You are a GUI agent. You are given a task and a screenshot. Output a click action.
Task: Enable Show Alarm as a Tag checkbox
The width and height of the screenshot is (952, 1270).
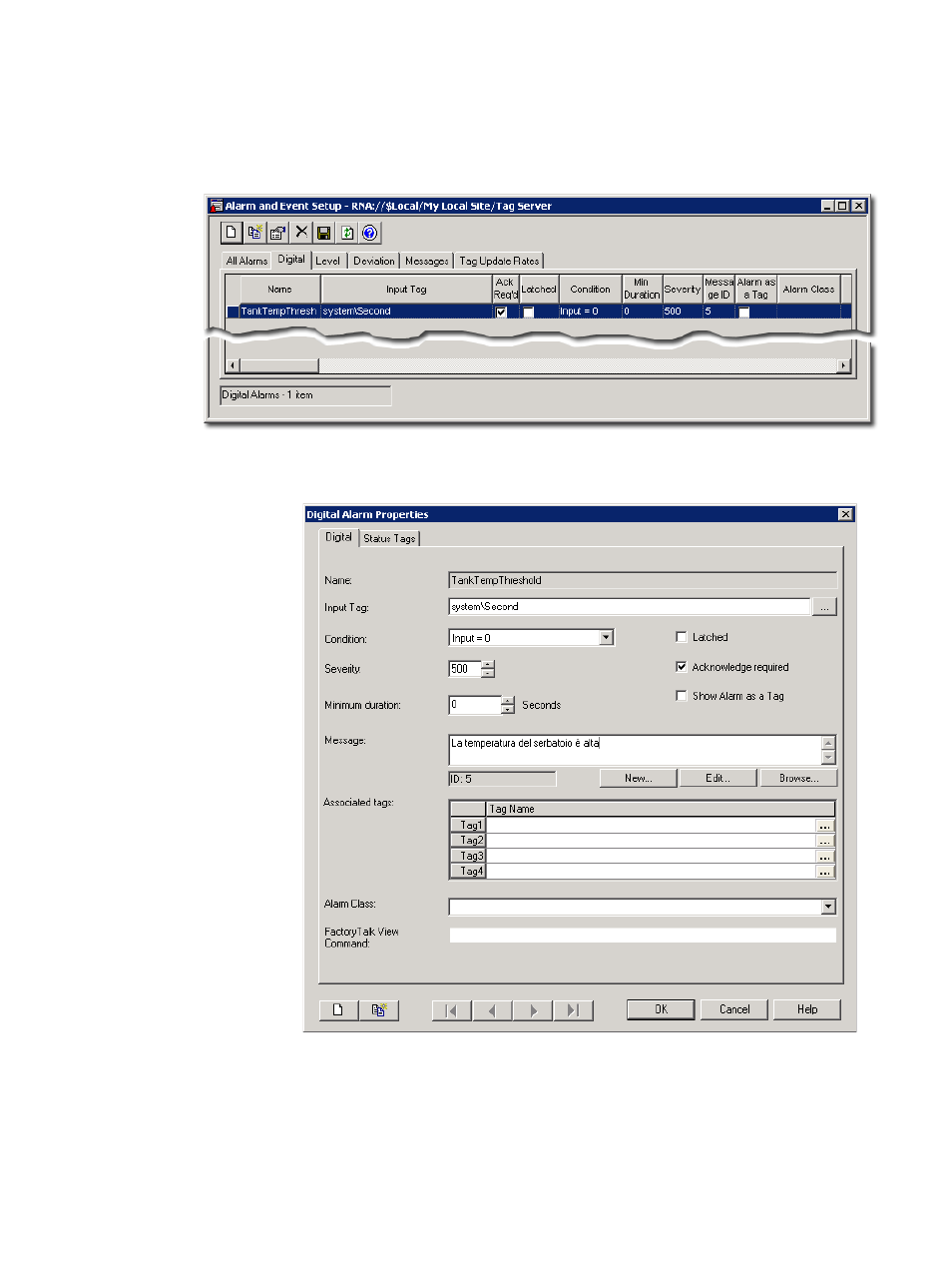pyautogui.click(x=682, y=695)
